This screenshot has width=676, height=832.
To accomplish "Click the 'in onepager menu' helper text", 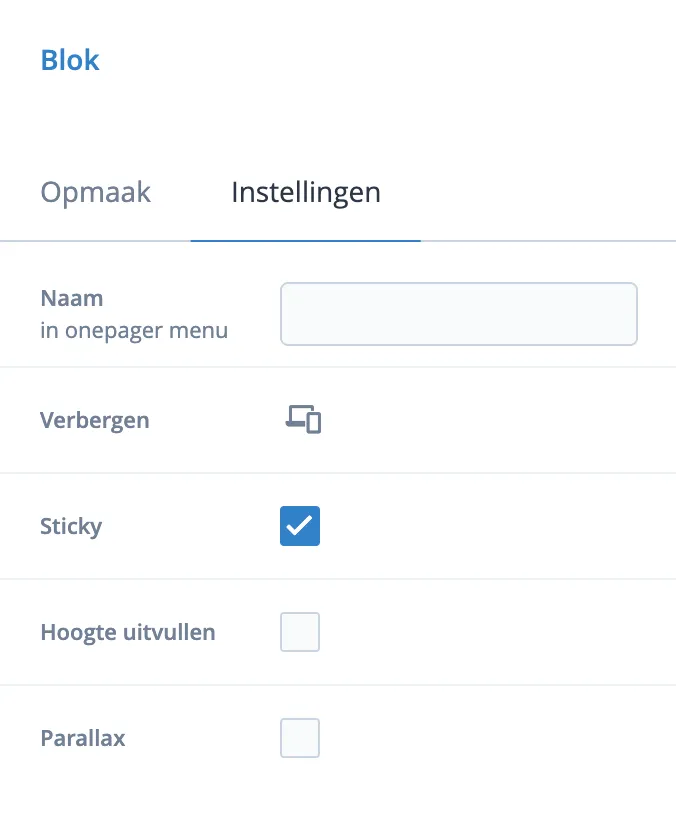I will click(134, 331).
